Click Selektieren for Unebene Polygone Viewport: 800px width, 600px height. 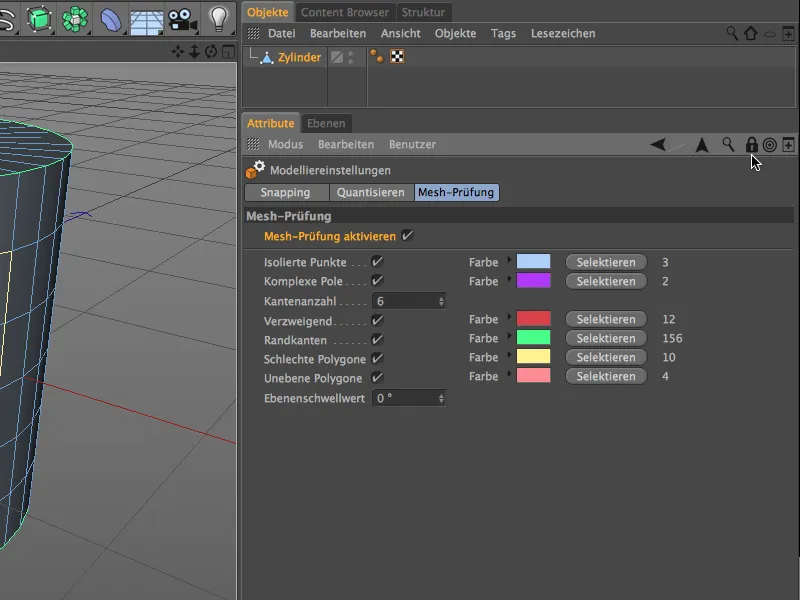(606, 376)
